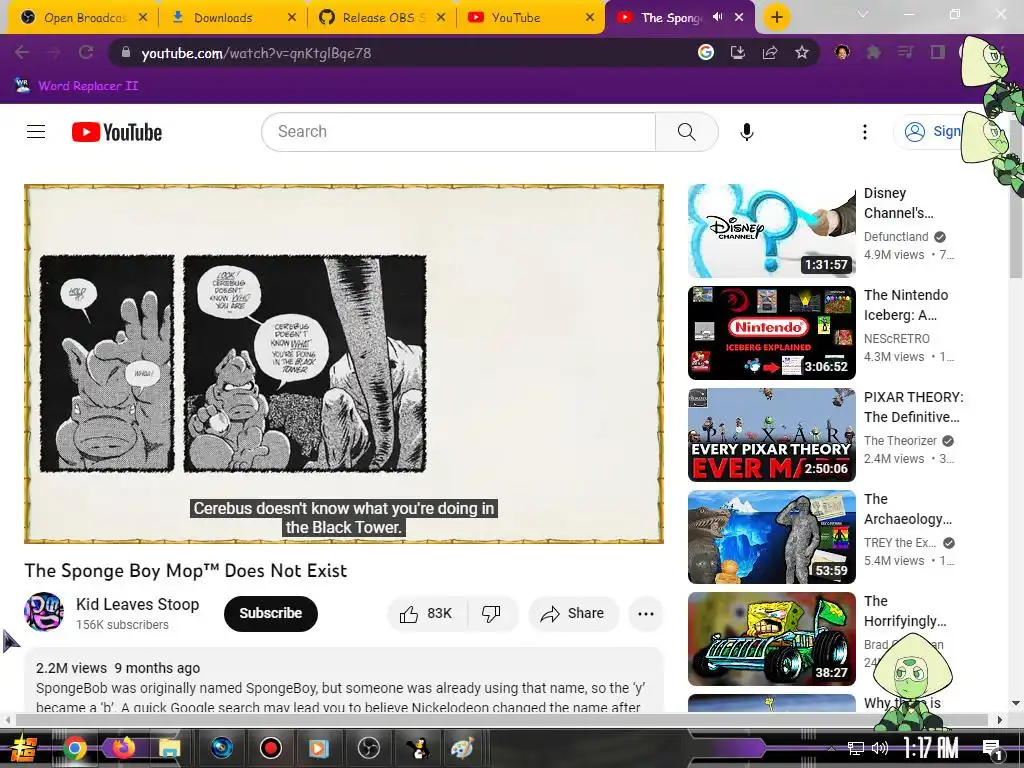Close the Downloads tab
Image resolution: width=1024 pixels, height=768 pixels.
292,18
